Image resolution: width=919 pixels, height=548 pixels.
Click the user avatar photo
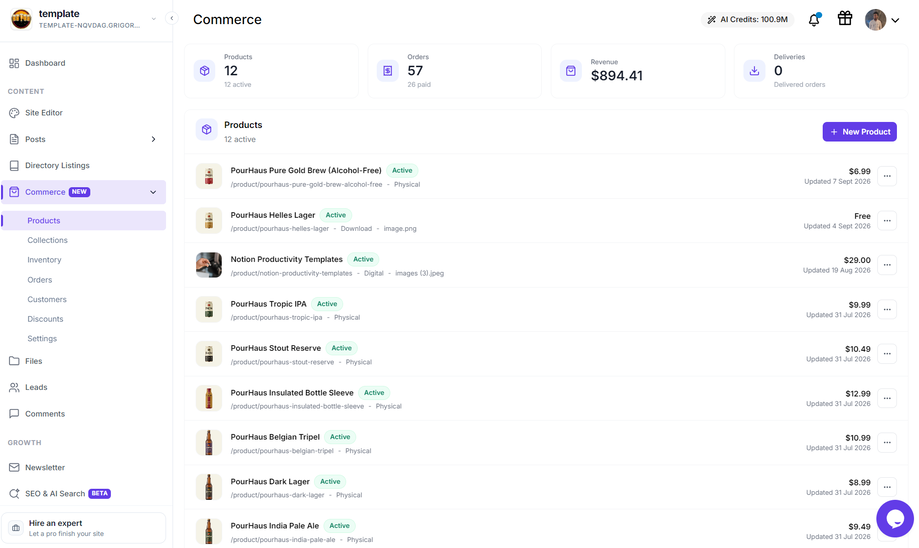[x=875, y=20]
